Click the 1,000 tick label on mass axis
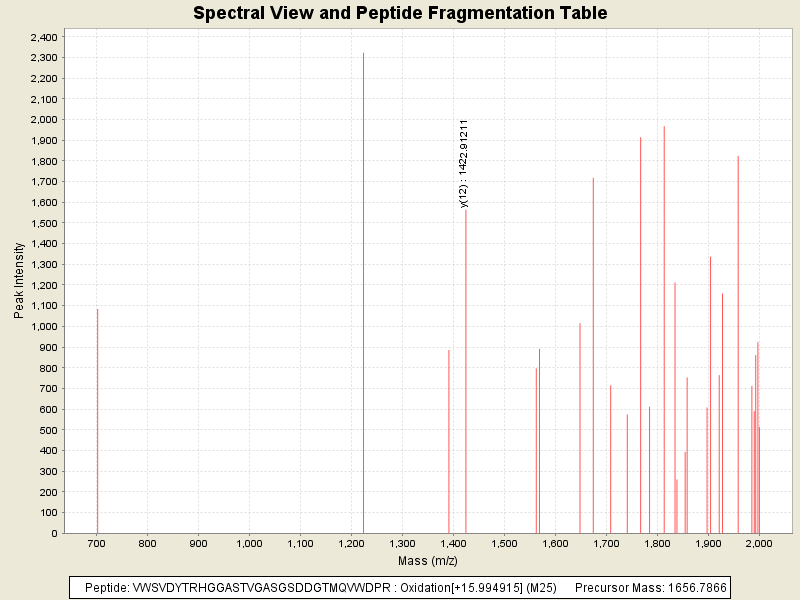The height and width of the screenshot is (600, 800). click(249, 543)
